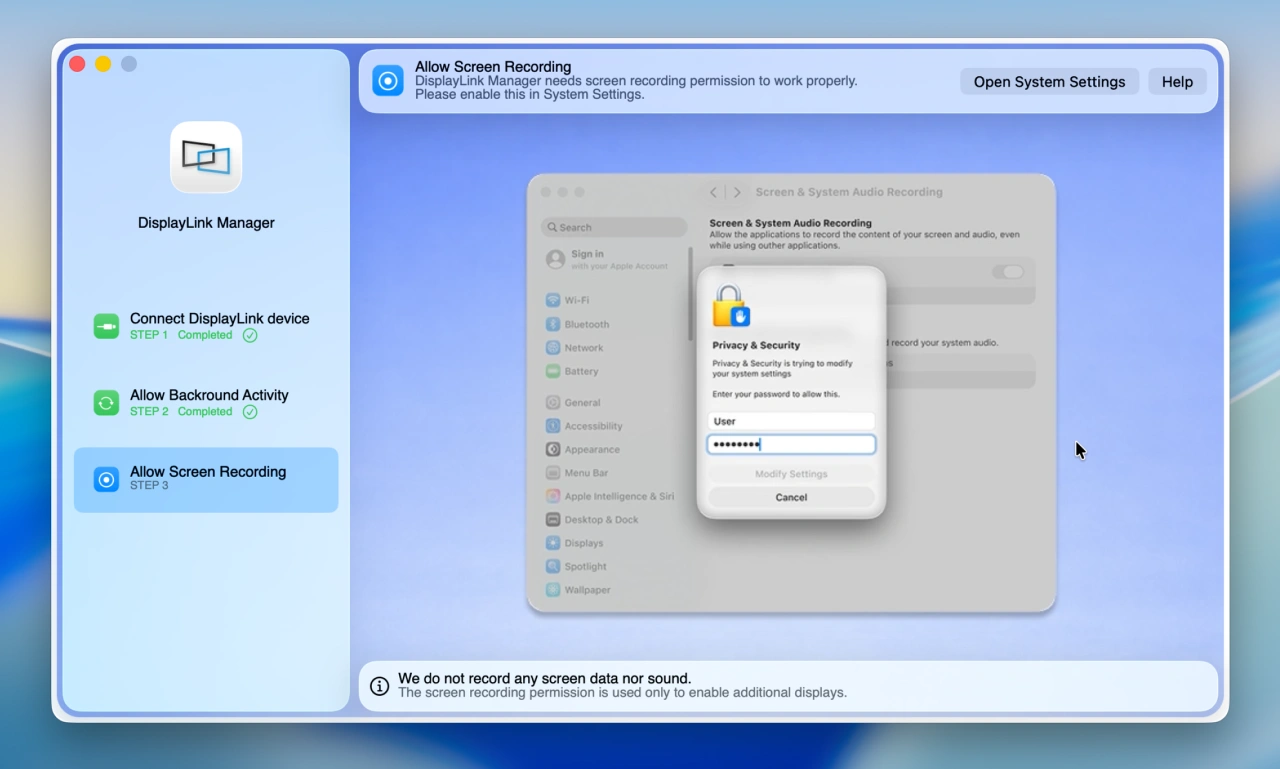Click the Step 1 Completed checkmark
The height and width of the screenshot is (769, 1280).
pos(250,335)
